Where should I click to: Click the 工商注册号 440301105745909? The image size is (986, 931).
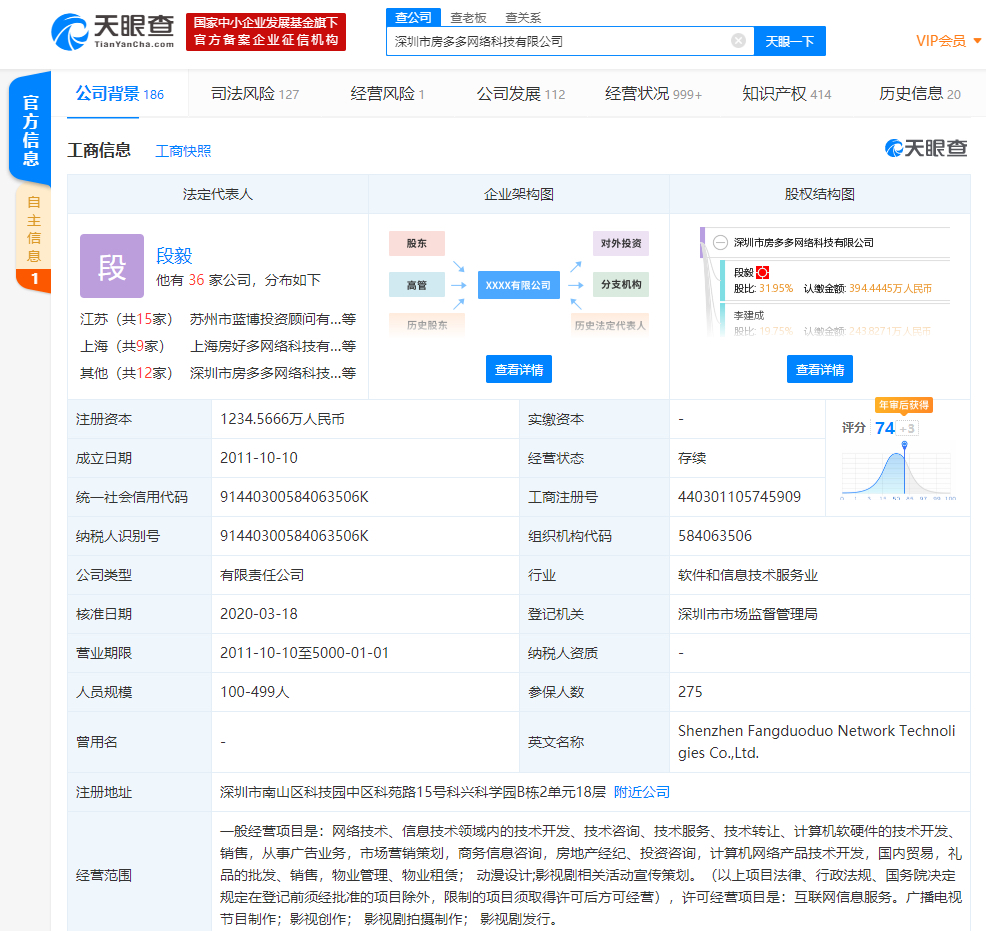tap(740, 497)
